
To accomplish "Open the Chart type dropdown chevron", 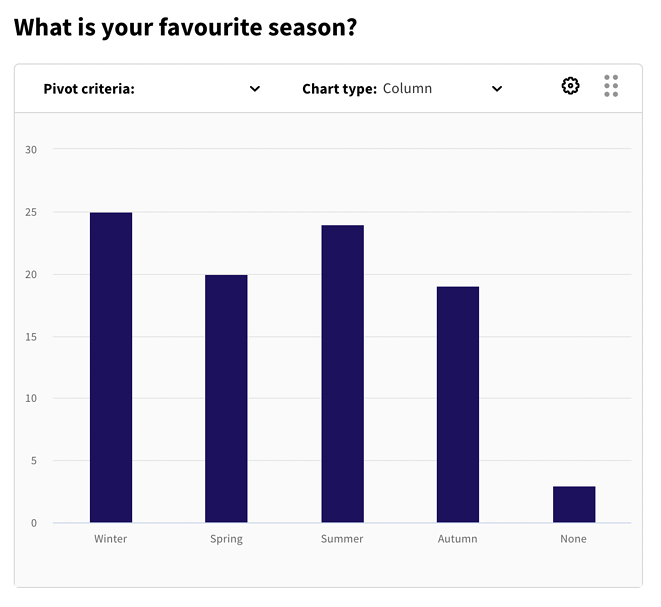I will pyautogui.click(x=497, y=89).
